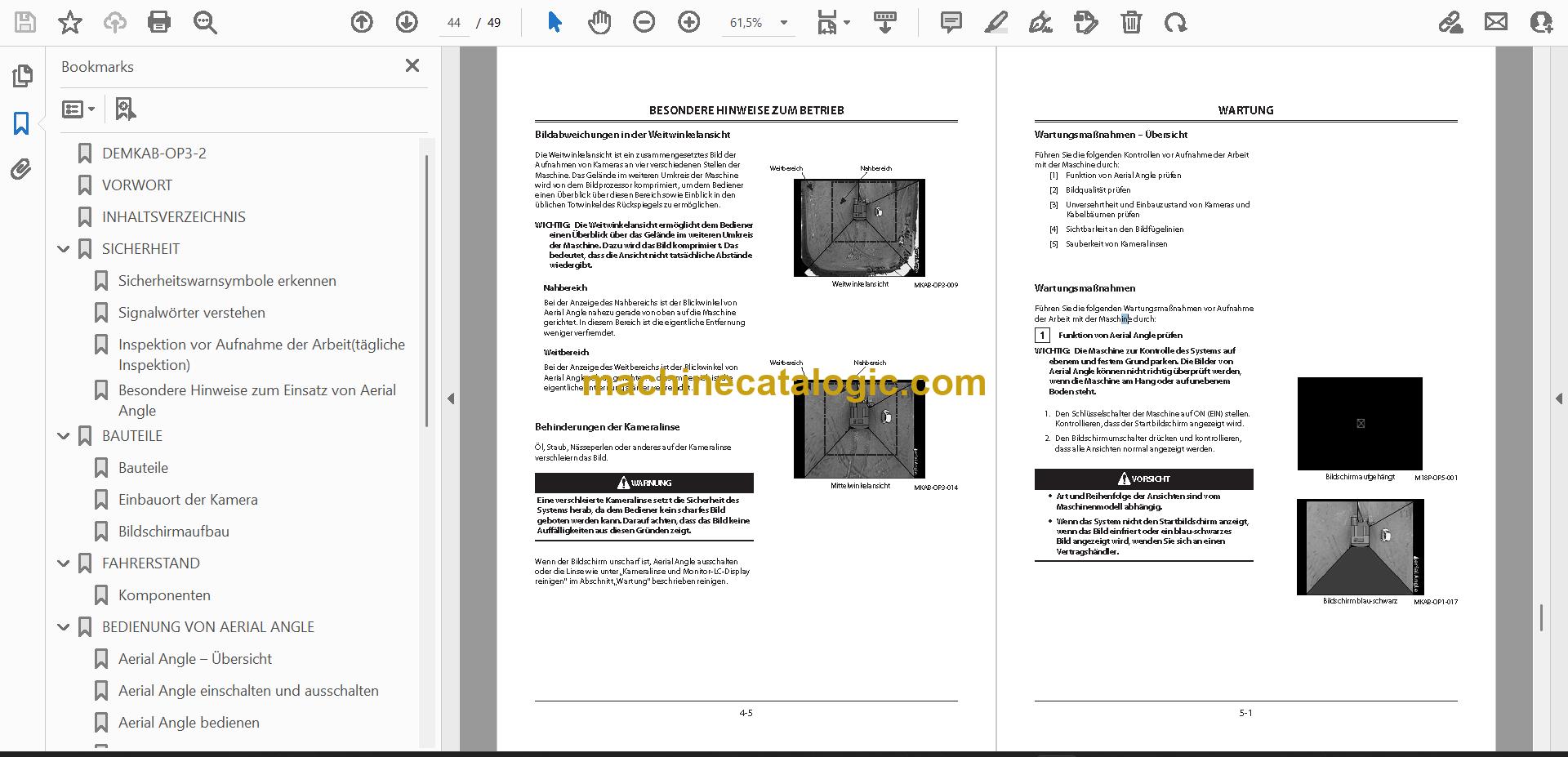Select the hand pan tool

[599, 22]
